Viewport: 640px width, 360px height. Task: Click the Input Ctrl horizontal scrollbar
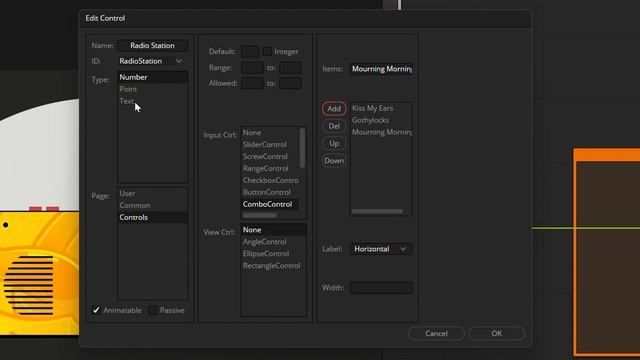point(260,215)
